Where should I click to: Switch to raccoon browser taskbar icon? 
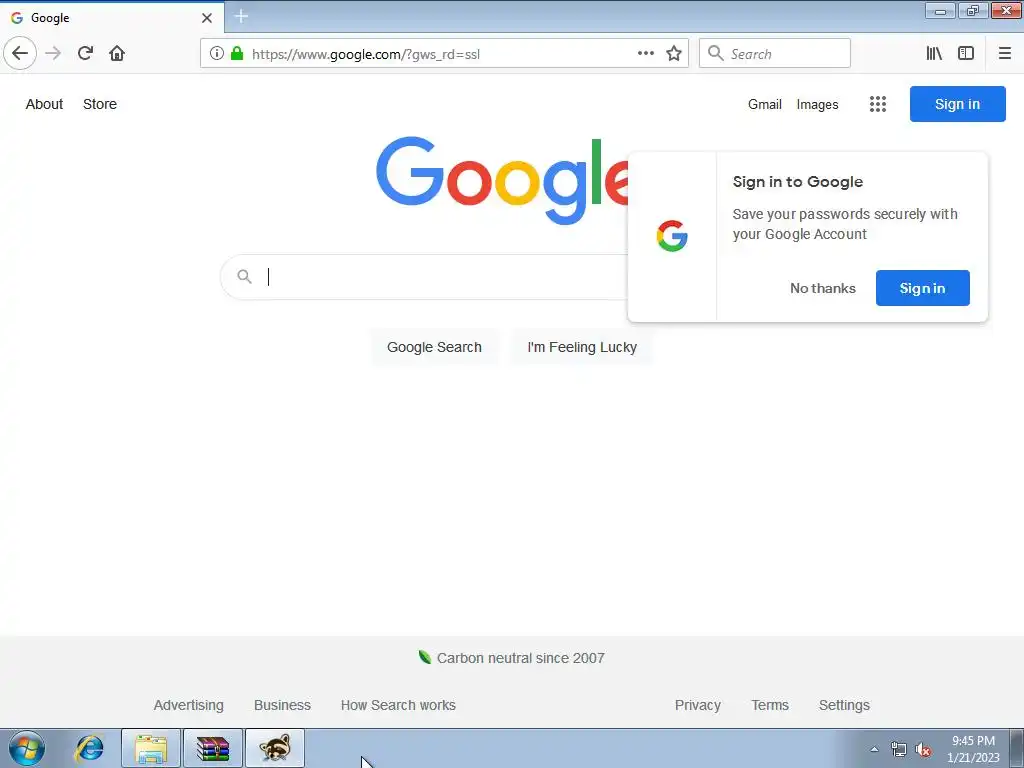coord(275,748)
